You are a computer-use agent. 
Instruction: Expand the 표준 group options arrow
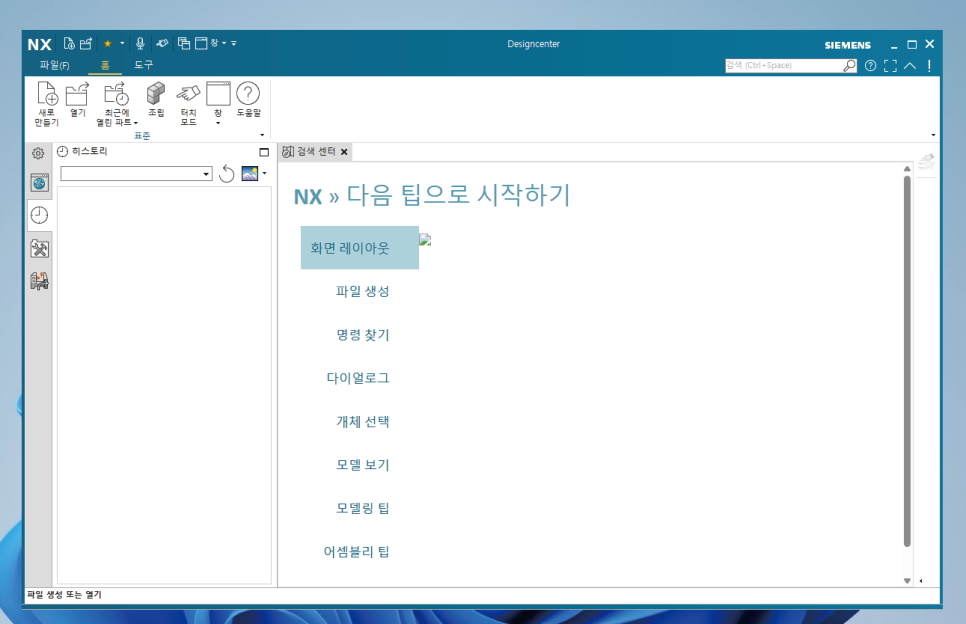pyautogui.click(x=262, y=135)
